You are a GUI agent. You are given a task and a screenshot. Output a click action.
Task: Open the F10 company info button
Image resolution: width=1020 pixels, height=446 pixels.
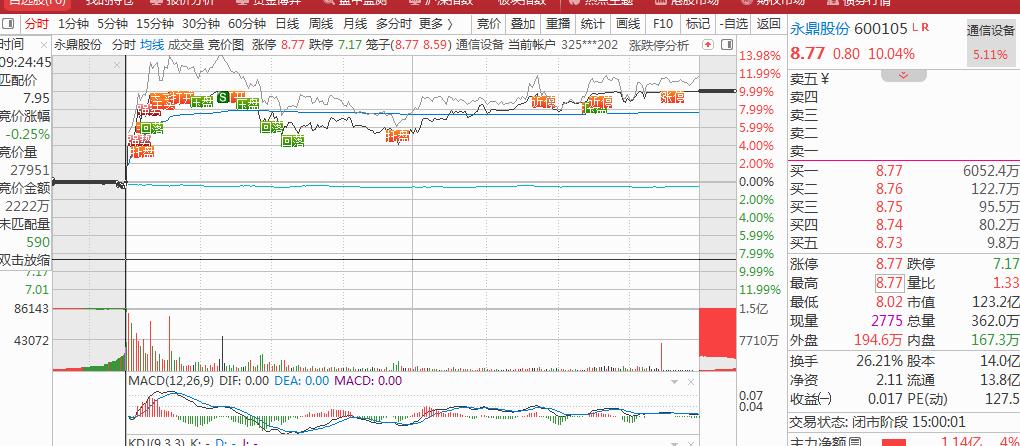[x=662, y=23]
